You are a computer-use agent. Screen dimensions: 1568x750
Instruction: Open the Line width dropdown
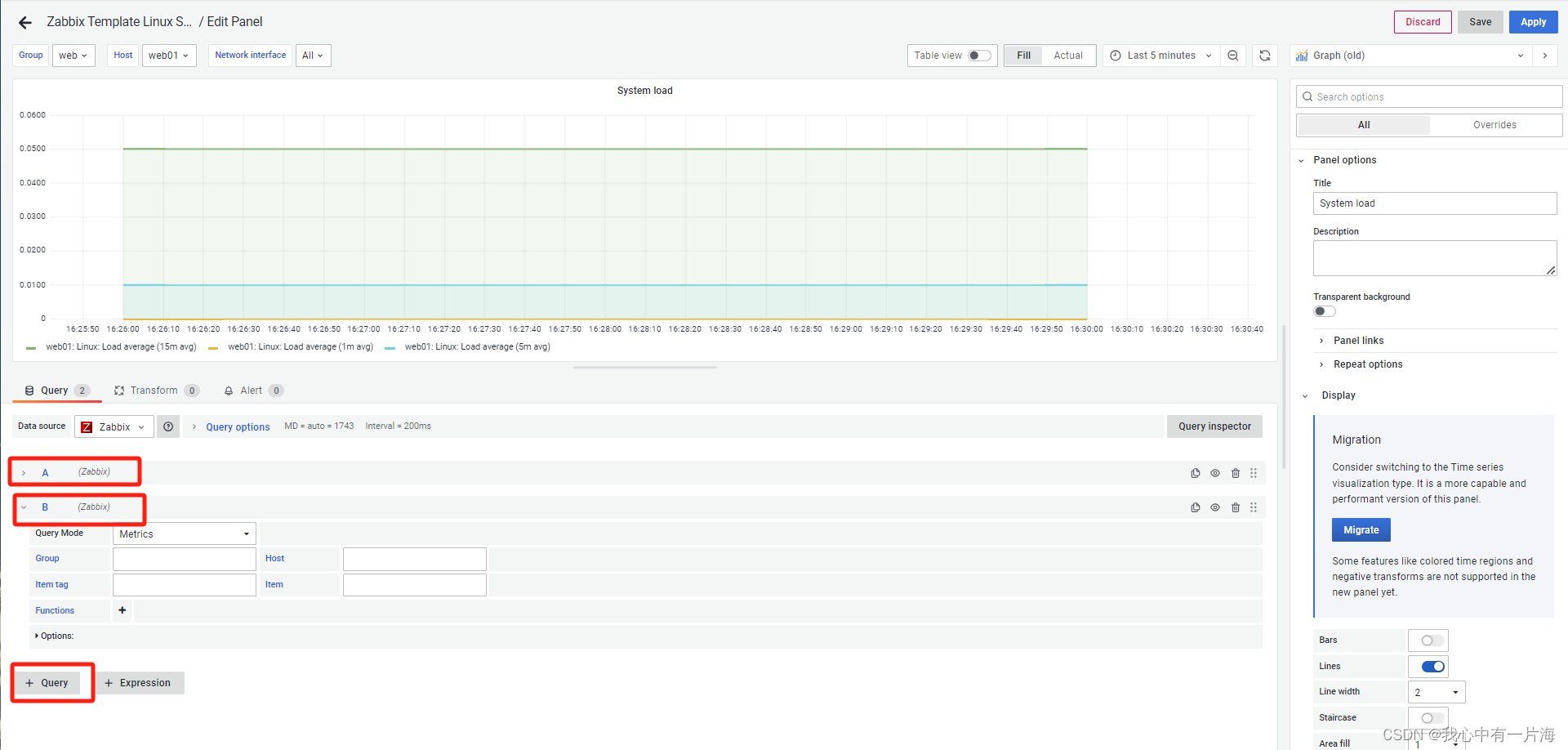tap(1437, 692)
